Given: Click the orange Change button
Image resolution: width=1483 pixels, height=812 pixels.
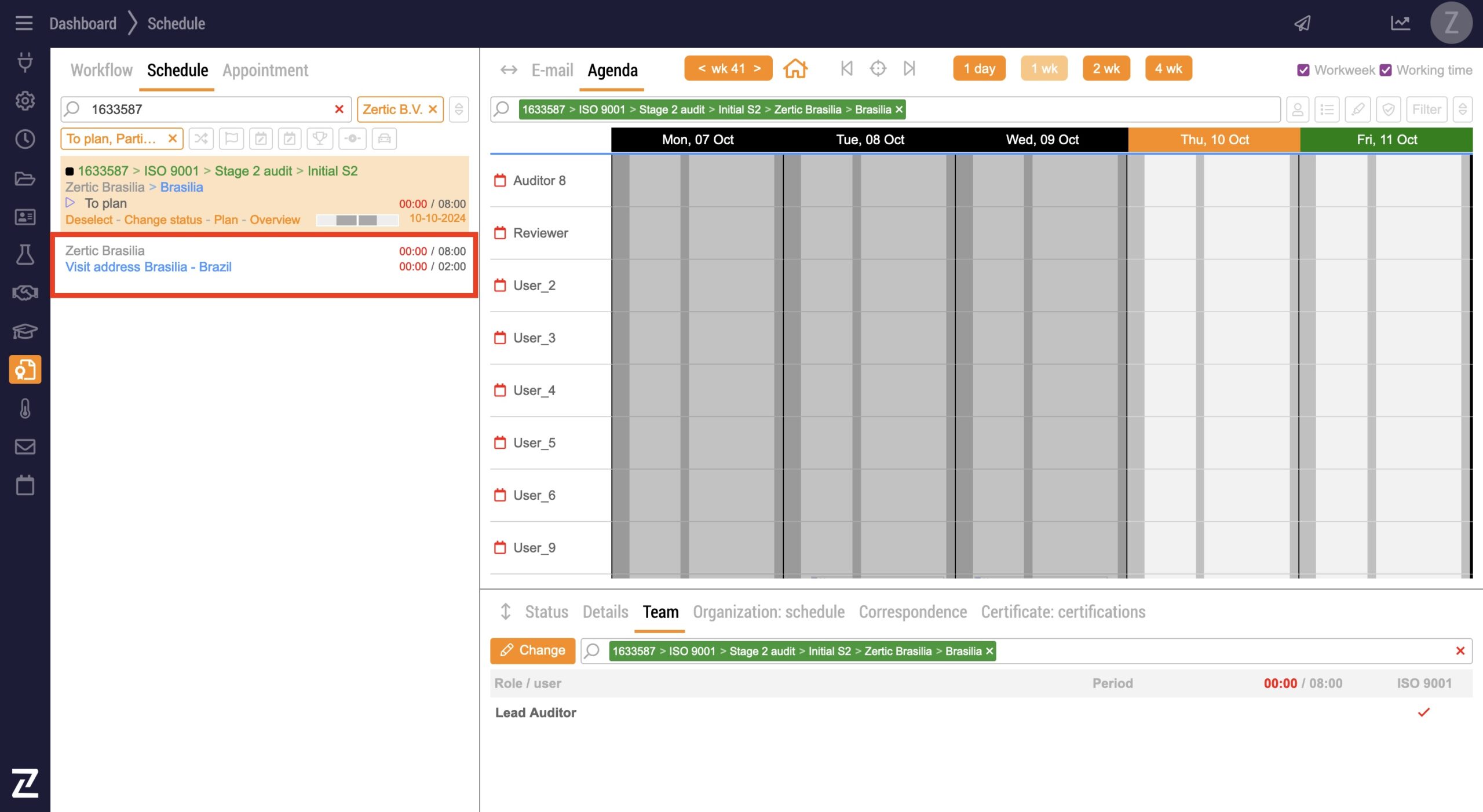Looking at the screenshot, I should click(532, 650).
